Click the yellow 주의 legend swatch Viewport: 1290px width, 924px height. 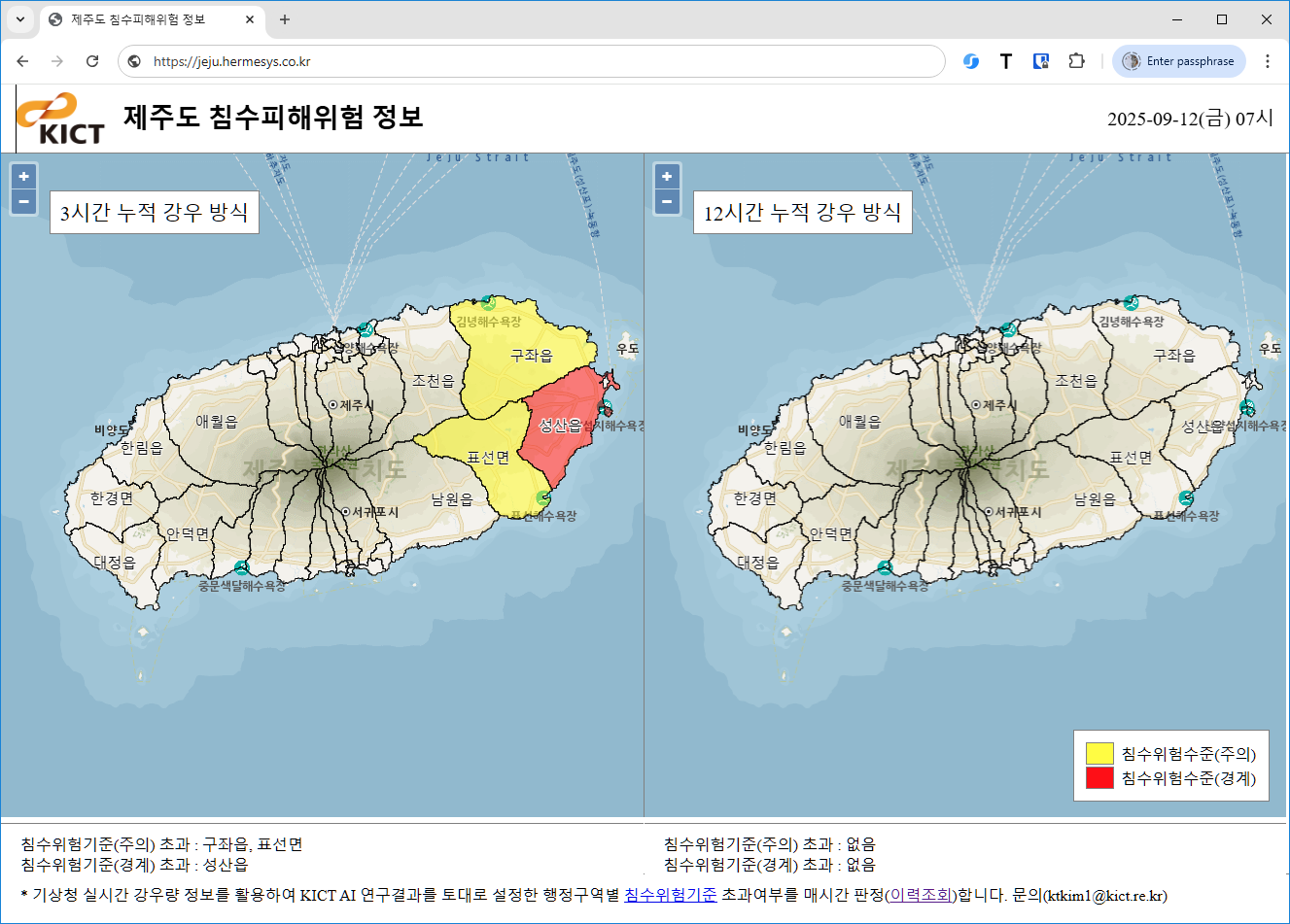(1099, 754)
